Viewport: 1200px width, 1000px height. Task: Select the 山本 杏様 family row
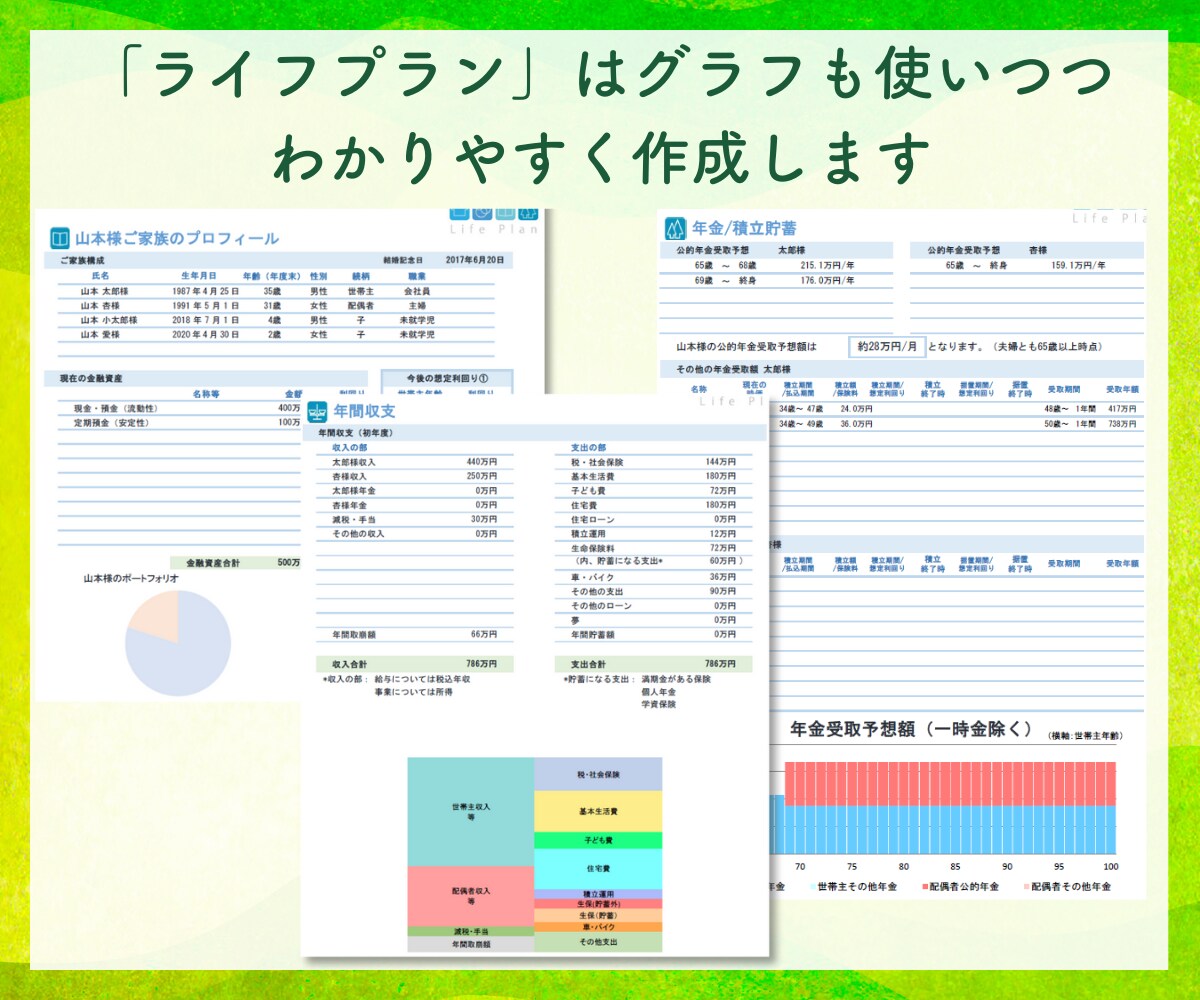point(276,306)
